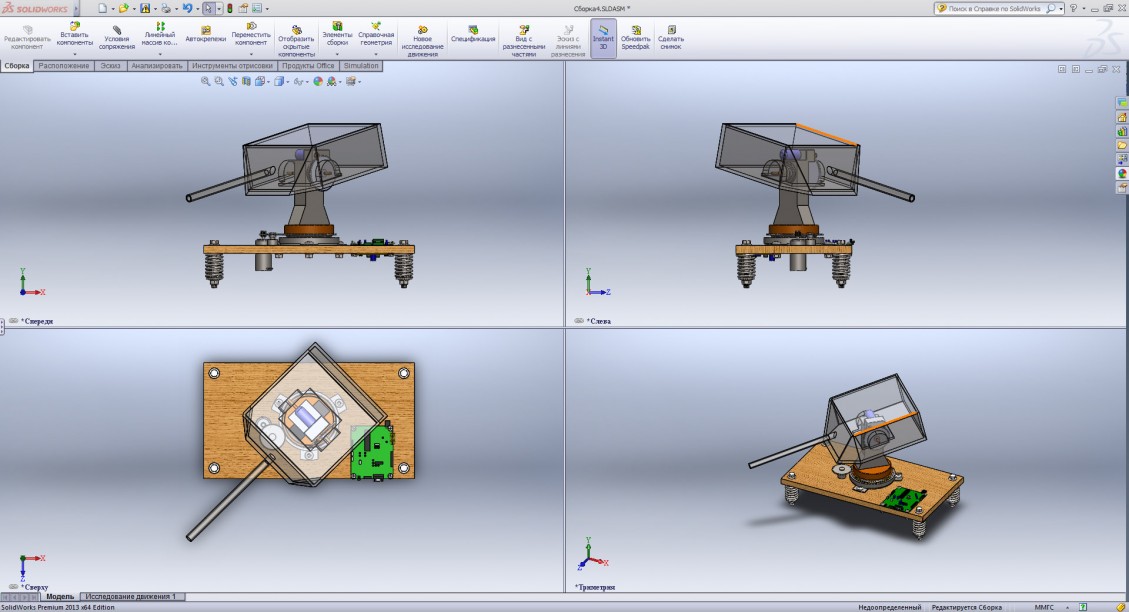The height and width of the screenshot is (612, 1129).
Task: Click the search magnifier in help field
Action: coord(1051,9)
